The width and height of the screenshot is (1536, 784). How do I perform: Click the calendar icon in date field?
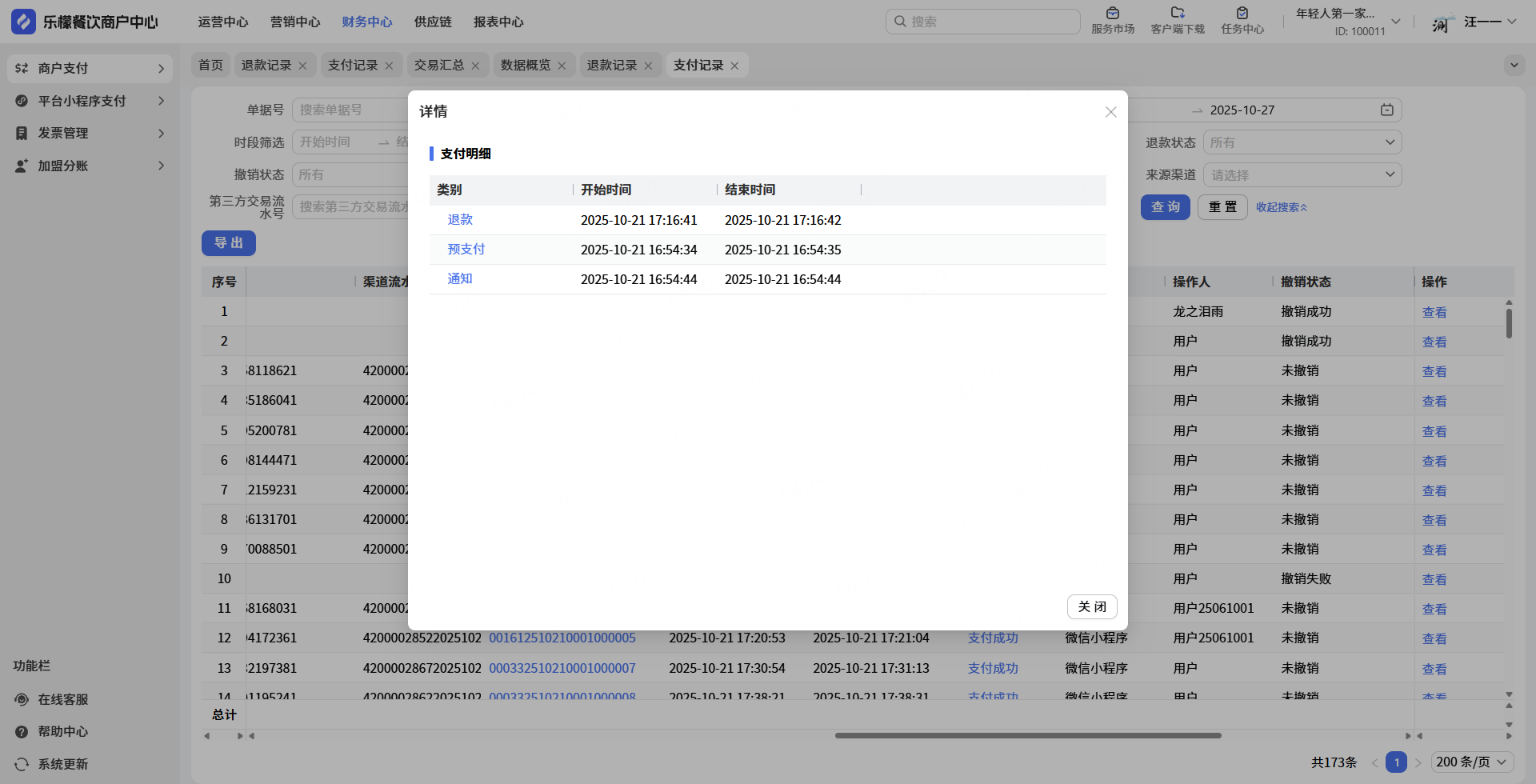point(1386,110)
